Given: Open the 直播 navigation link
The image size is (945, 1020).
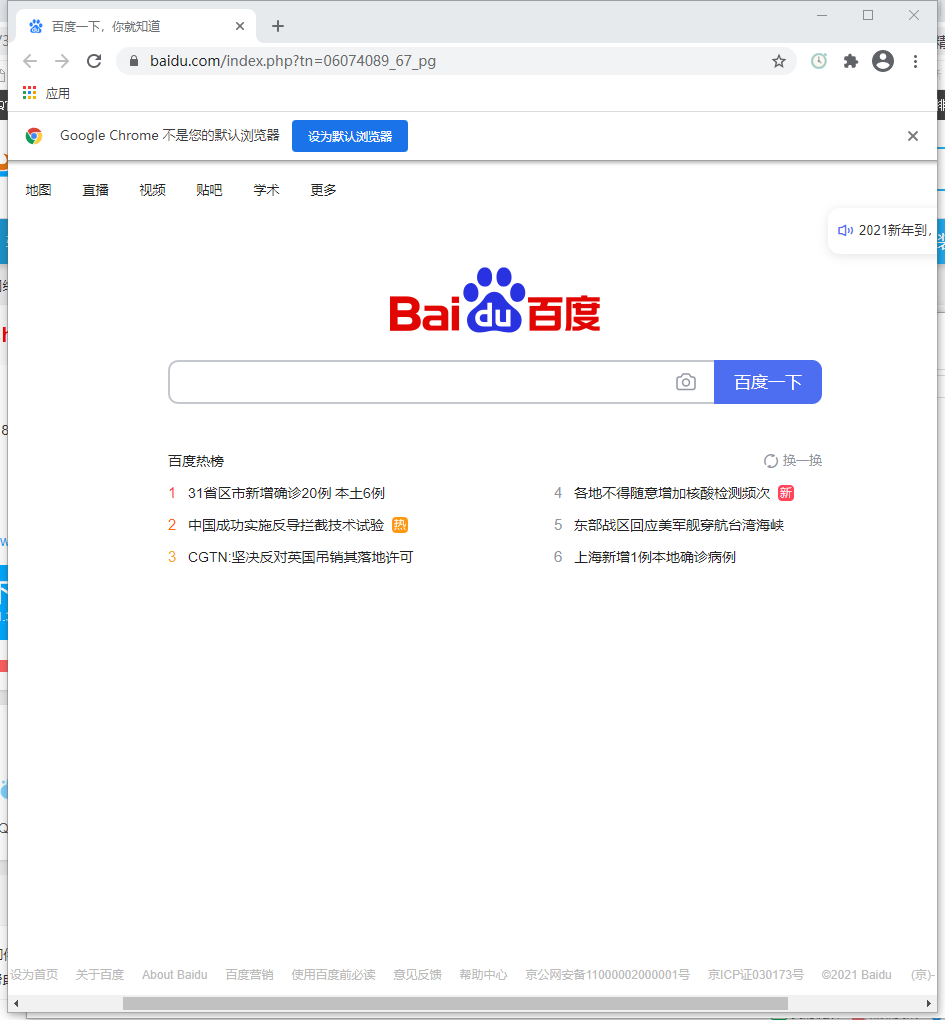Looking at the screenshot, I should [x=96, y=190].
